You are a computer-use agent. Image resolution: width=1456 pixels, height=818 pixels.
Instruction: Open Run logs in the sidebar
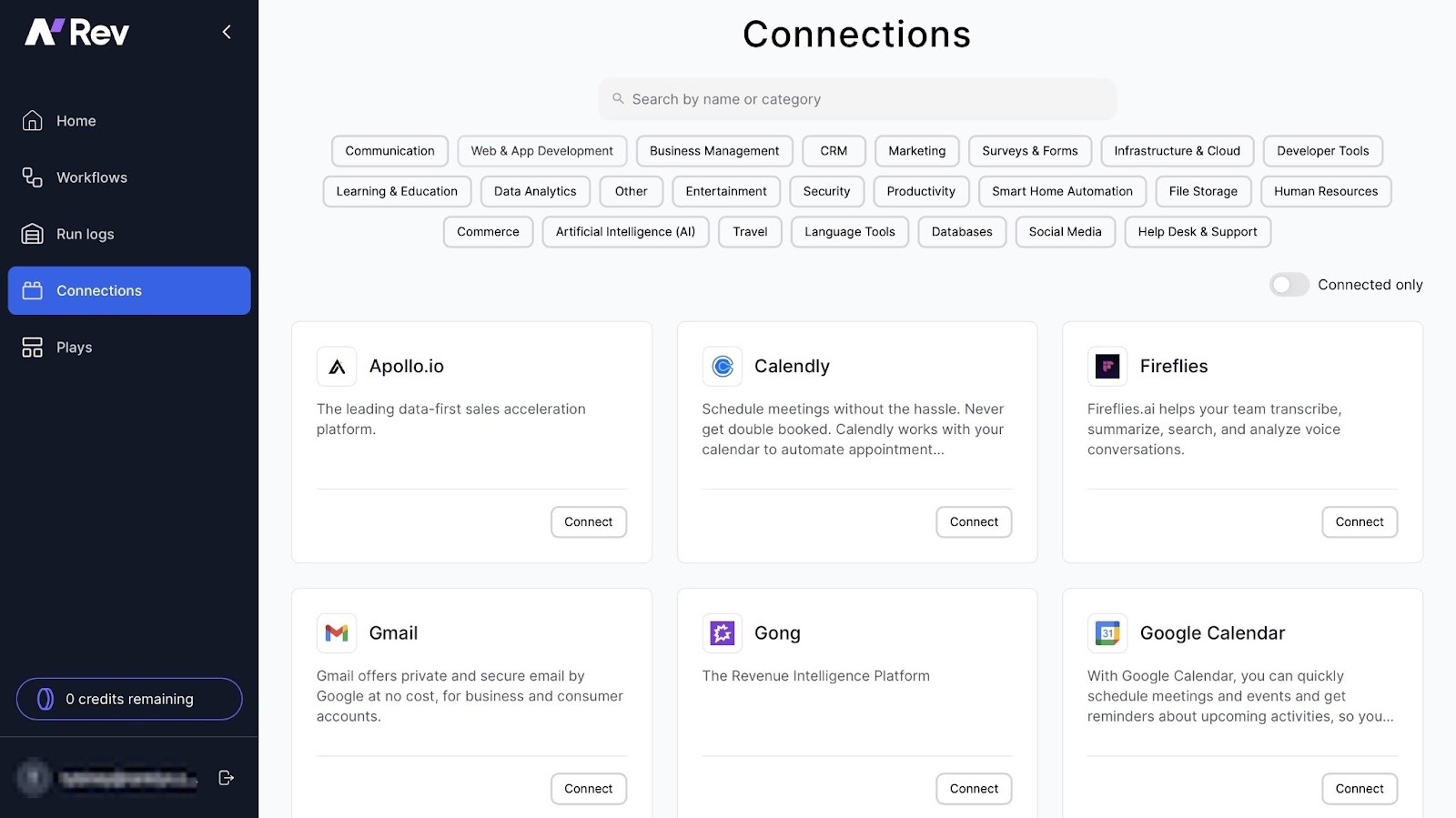point(129,234)
